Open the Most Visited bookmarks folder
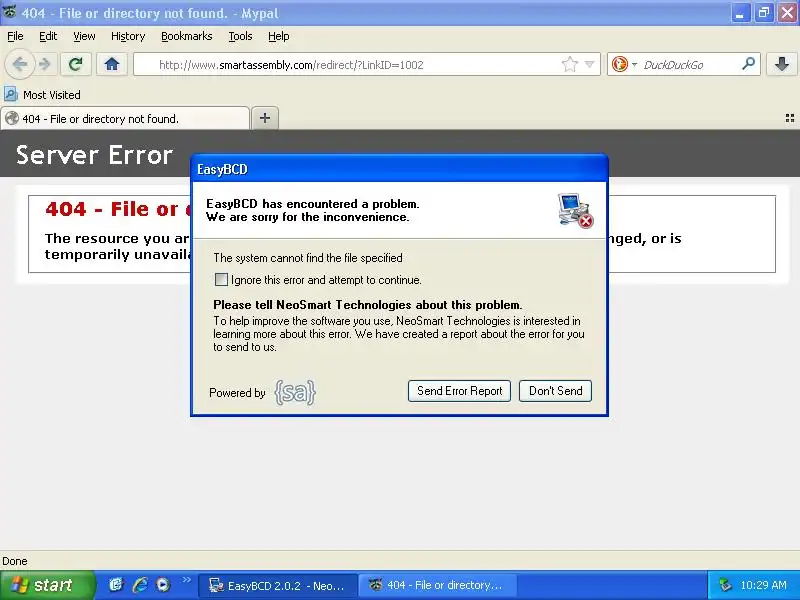 coord(42,95)
